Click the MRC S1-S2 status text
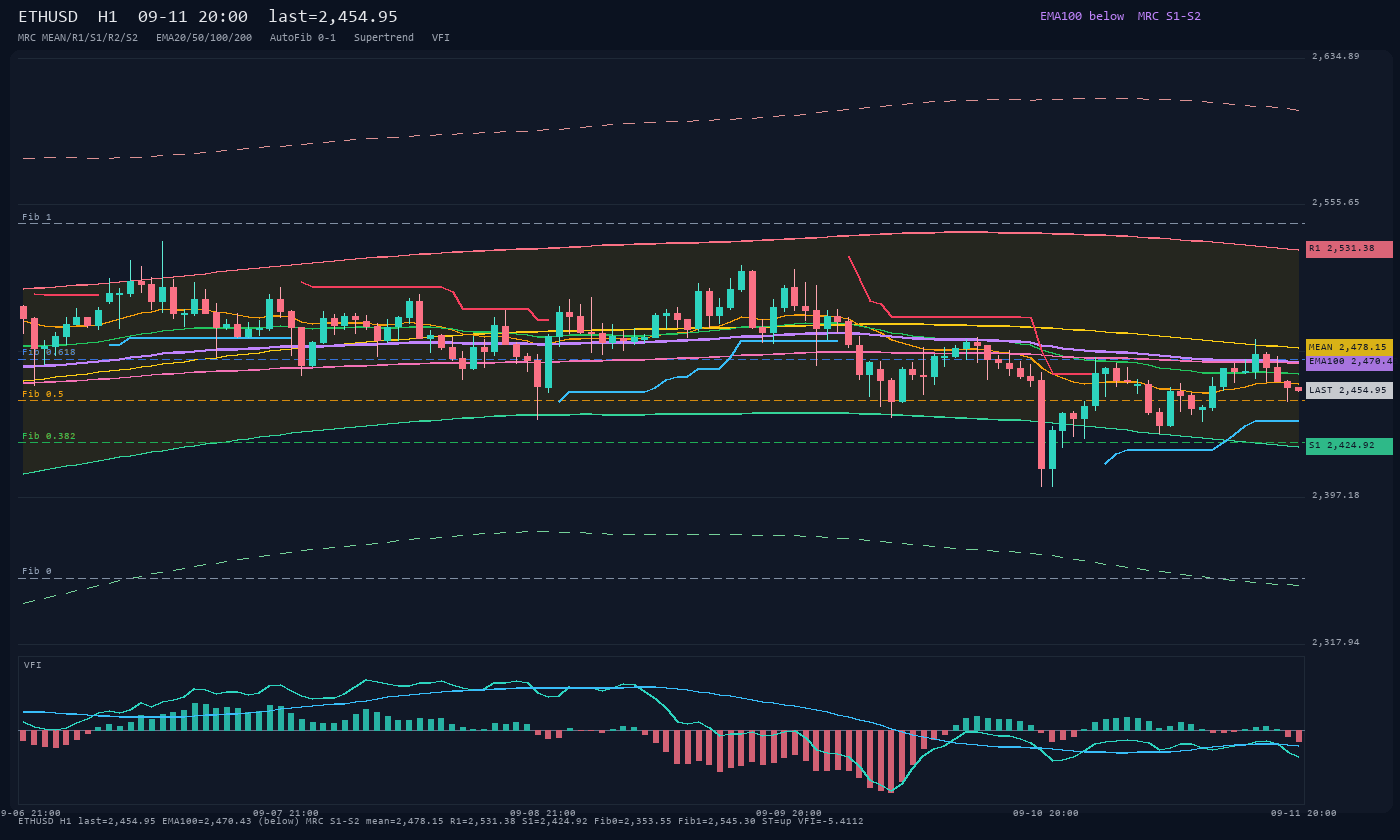The width and height of the screenshot is (1400, 840). point(1169,16)
